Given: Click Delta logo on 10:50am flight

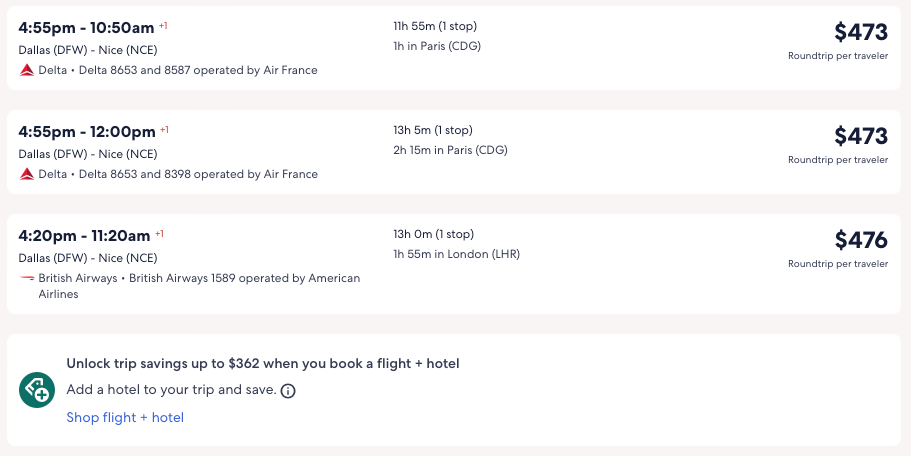Looking at the screenshot, I should [x=27, y=70].
